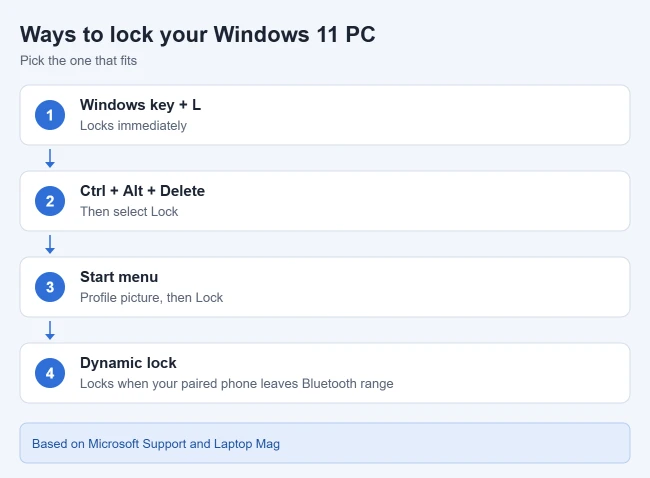Click 'Based on Microsoft Support and Laptop Mag' note
Viewport: 650px width, 478px height.
coord(156,444)
